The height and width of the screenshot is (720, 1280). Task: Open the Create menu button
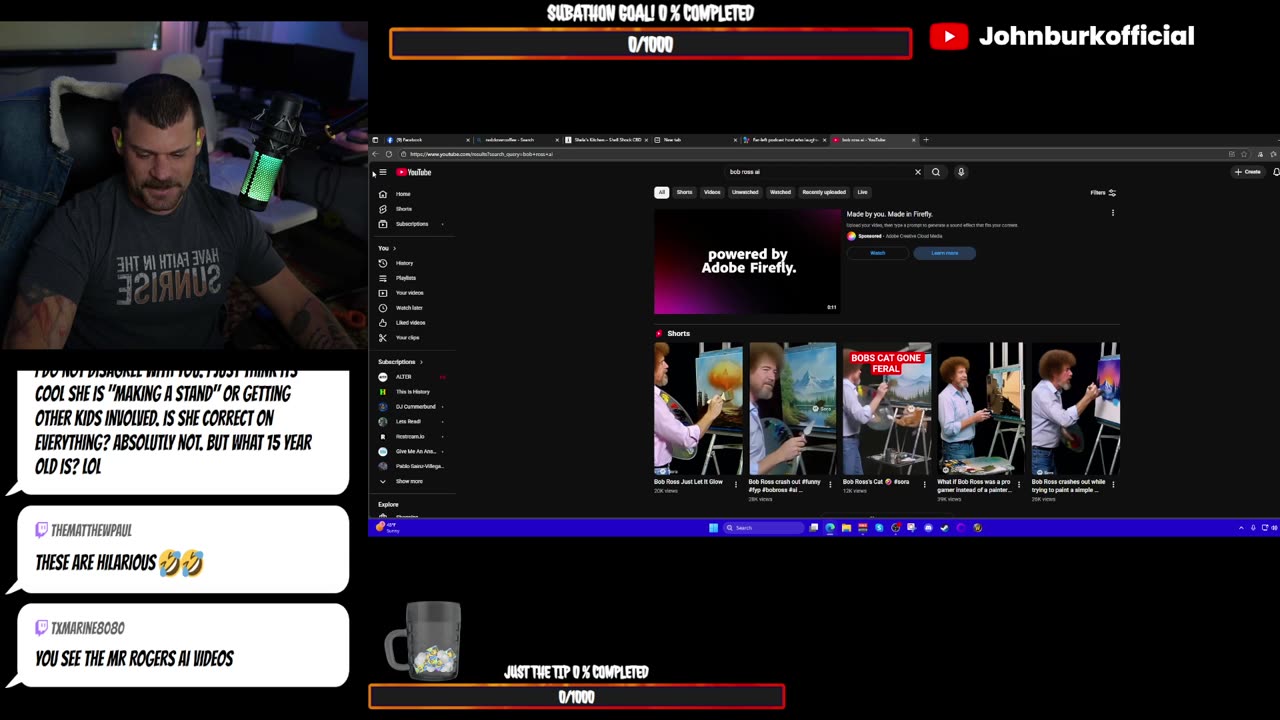(x=1248, y=172)
